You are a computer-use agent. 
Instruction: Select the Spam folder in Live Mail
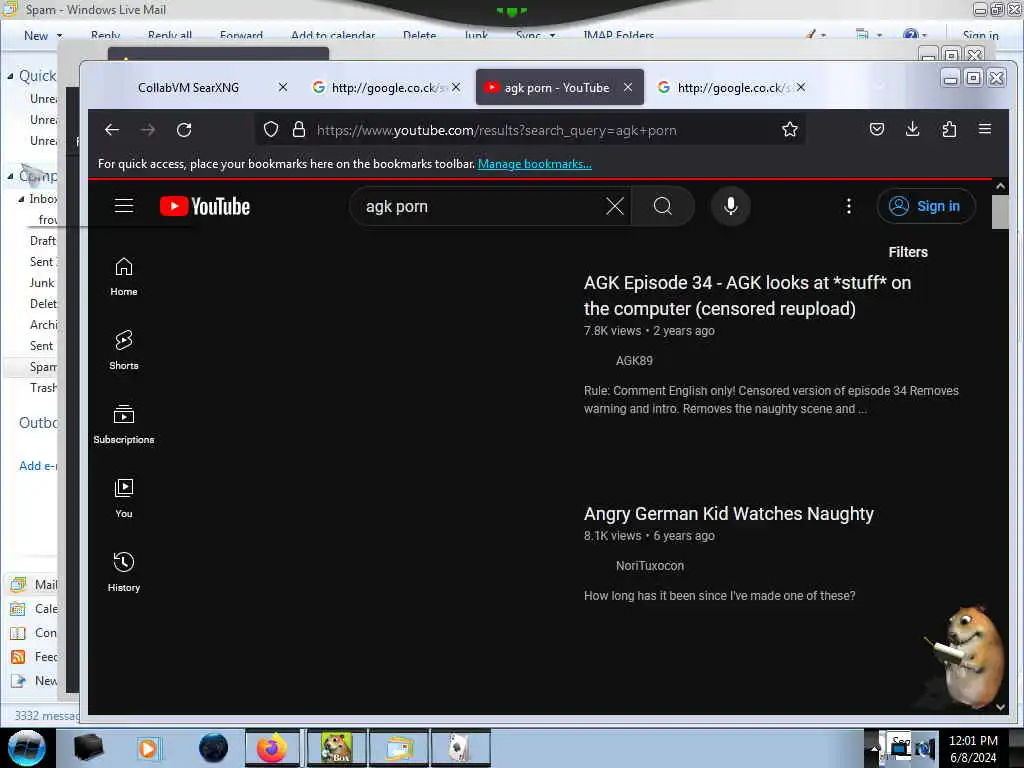pos(42,367)
